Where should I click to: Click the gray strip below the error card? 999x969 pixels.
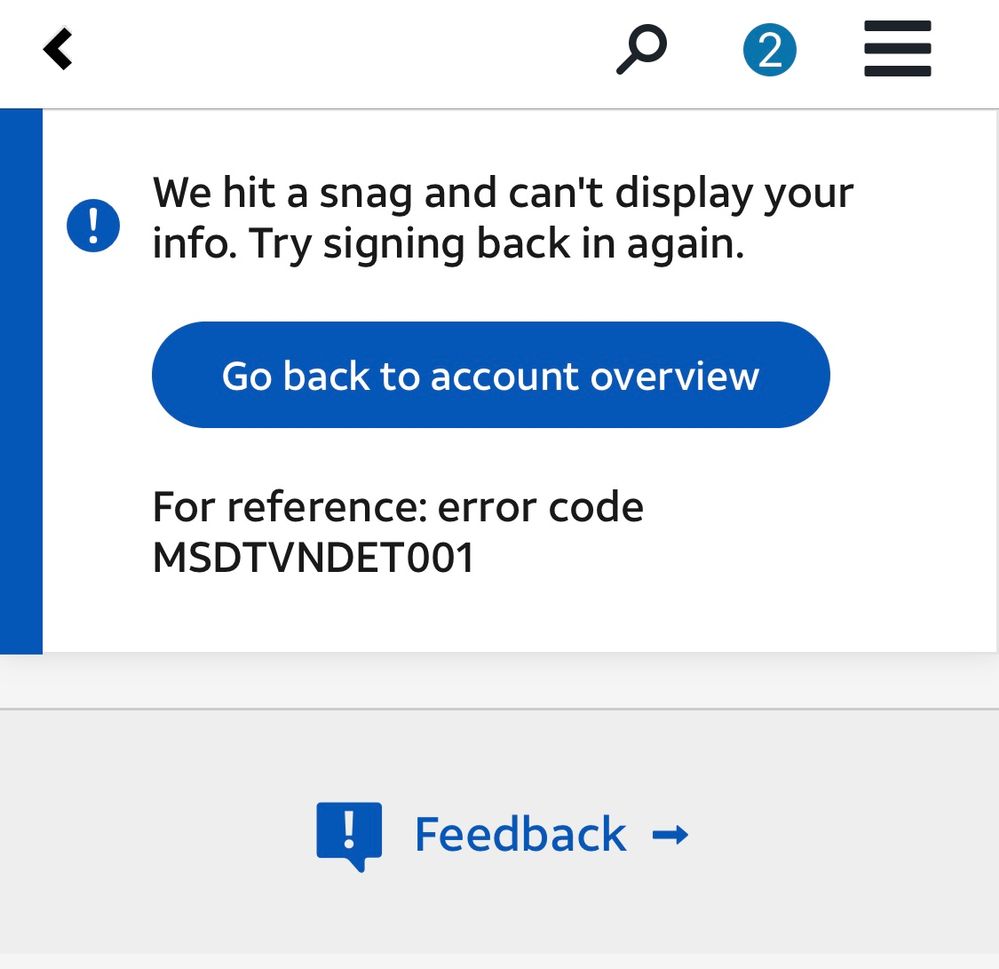pos(500,680)
